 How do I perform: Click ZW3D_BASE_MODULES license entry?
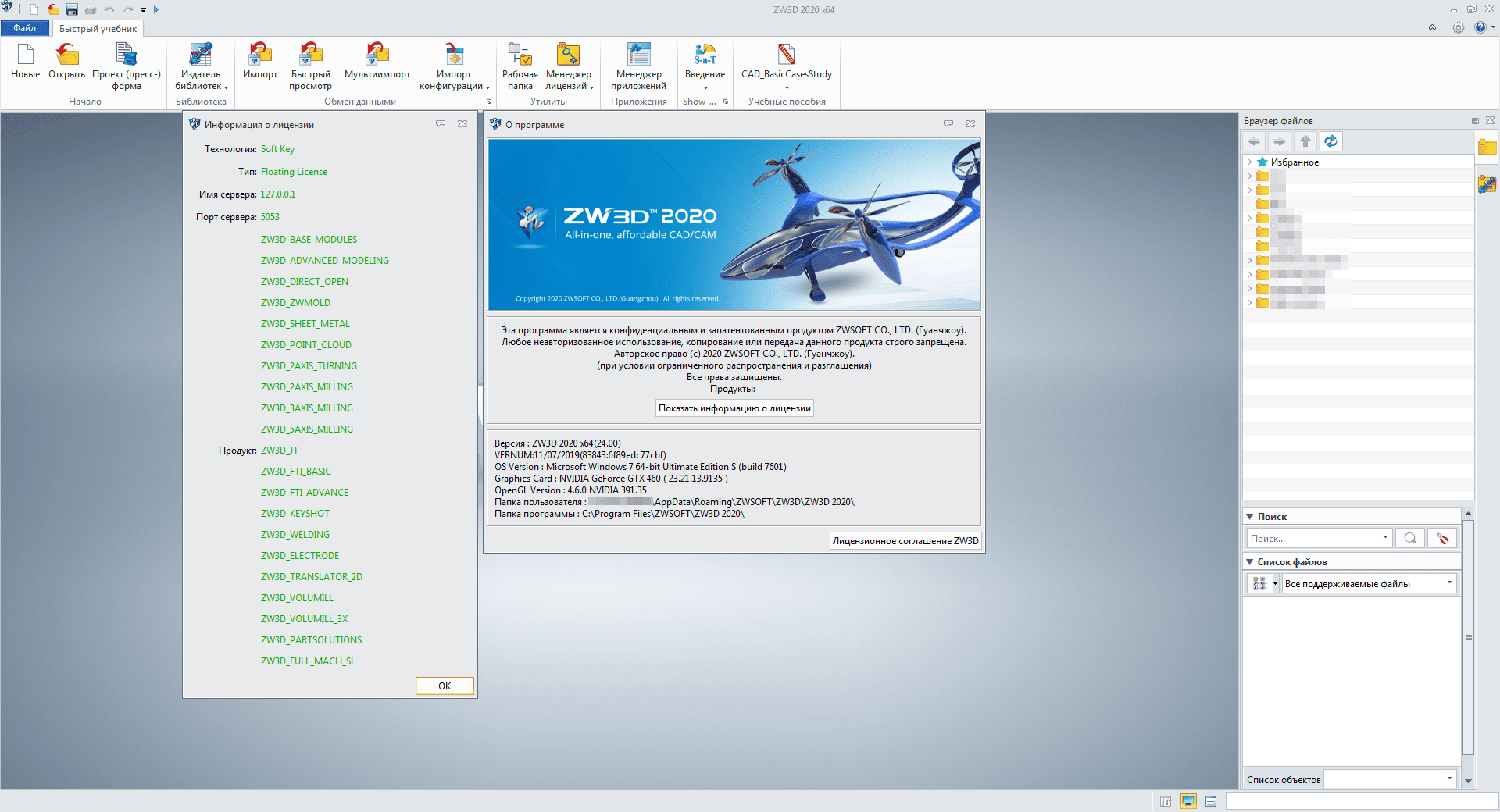[x=309, y=240]
